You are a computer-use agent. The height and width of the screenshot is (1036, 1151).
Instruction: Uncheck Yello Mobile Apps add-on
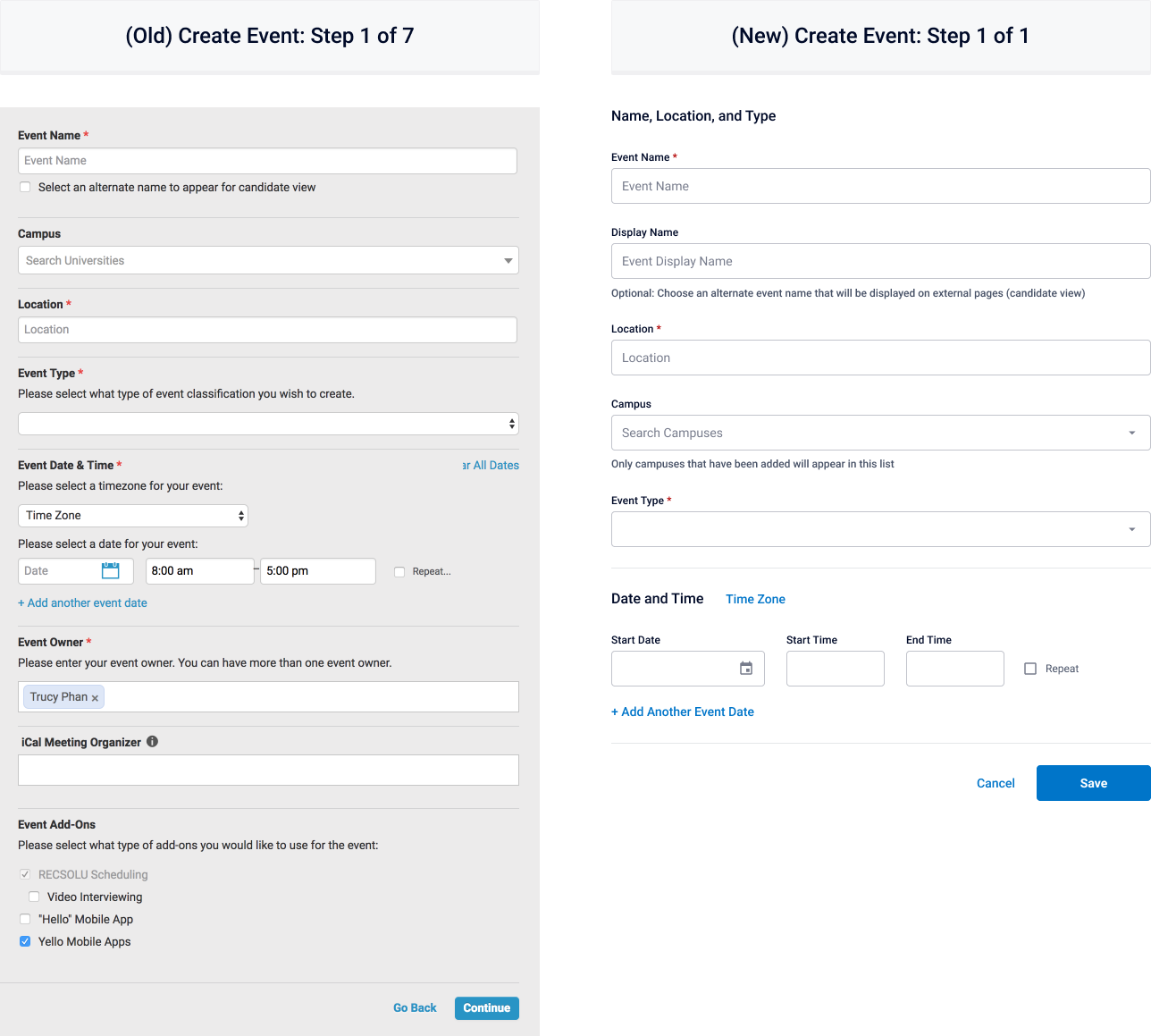[x=25, y=941]
